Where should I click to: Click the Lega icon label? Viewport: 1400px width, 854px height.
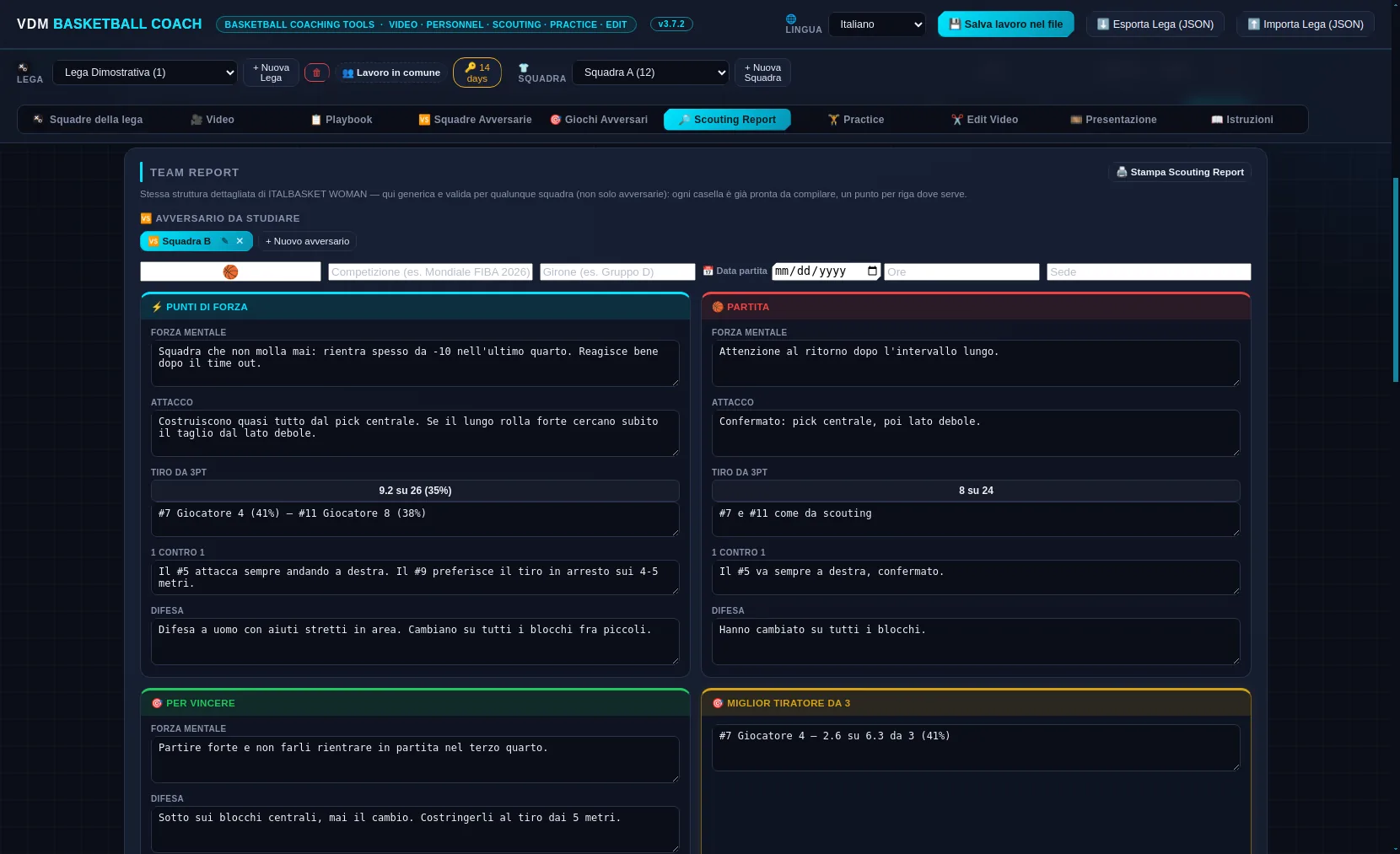coord(24,67)
